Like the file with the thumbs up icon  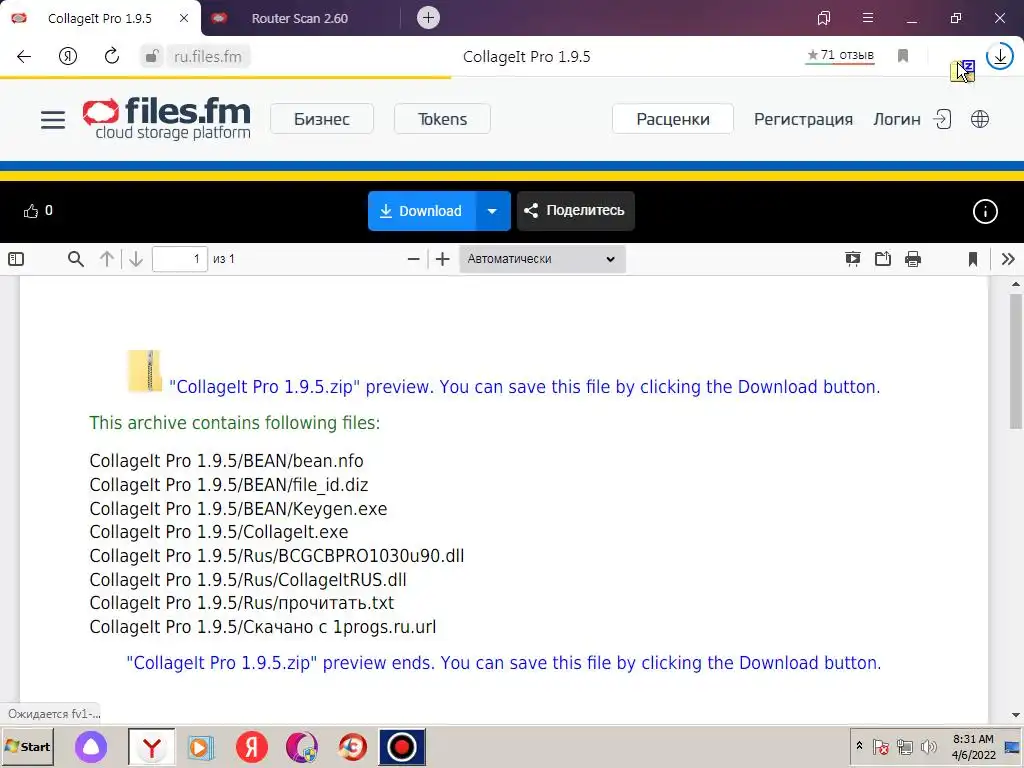point(31,211)
